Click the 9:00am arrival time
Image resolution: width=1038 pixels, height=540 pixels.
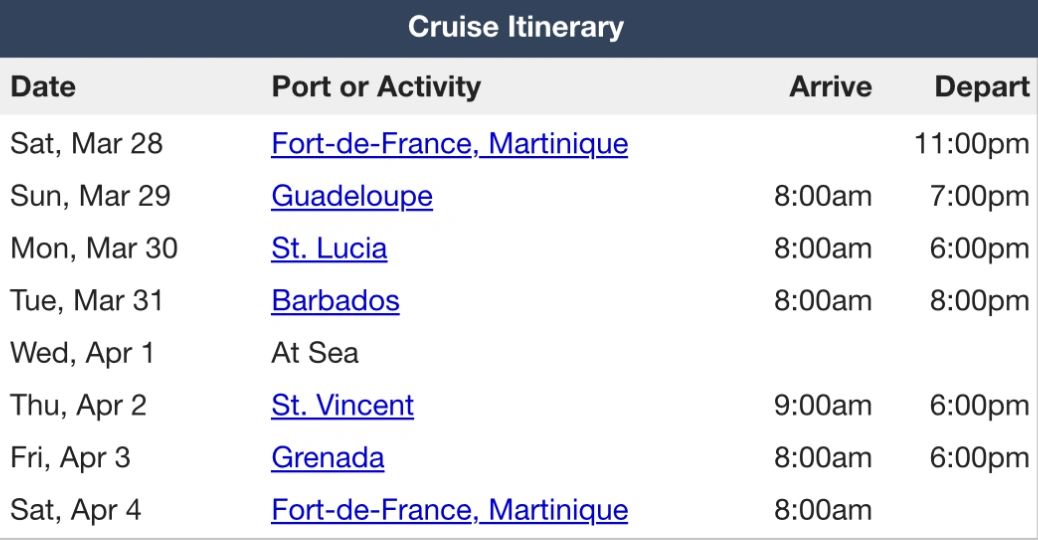(x=822, y=405)
